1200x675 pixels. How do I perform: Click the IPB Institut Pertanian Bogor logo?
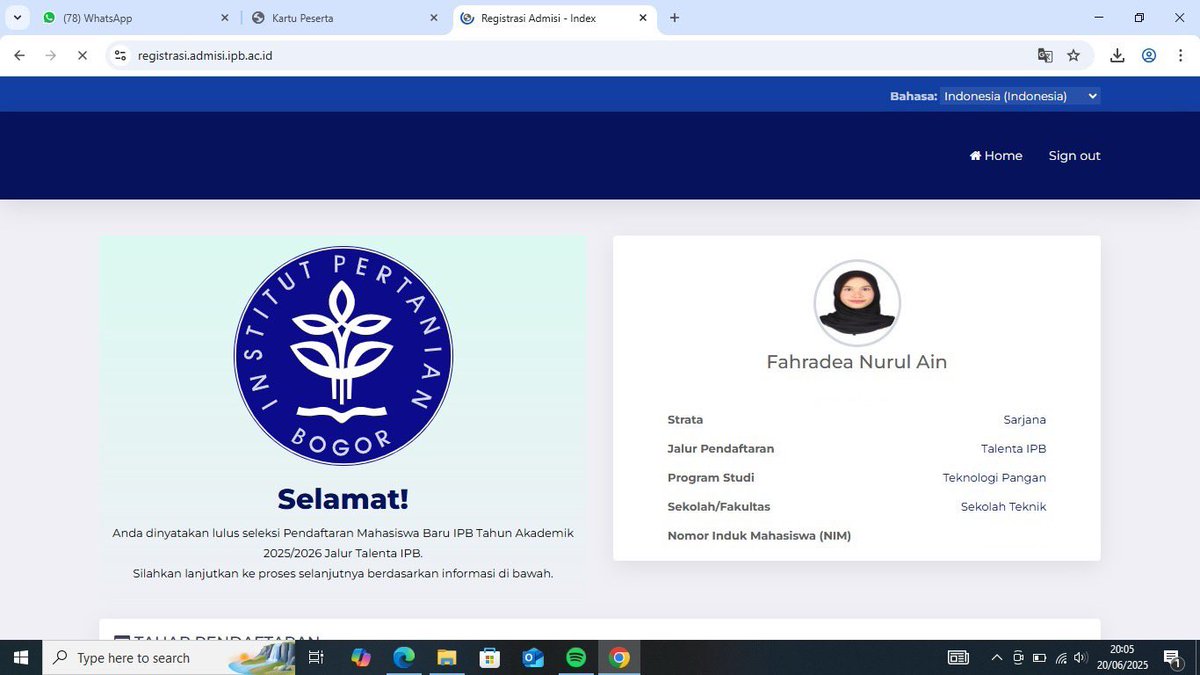(343, 357)
